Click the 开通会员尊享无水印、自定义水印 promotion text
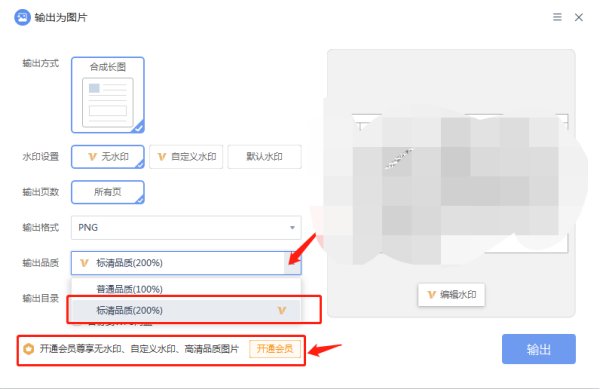 coord(139,349)
